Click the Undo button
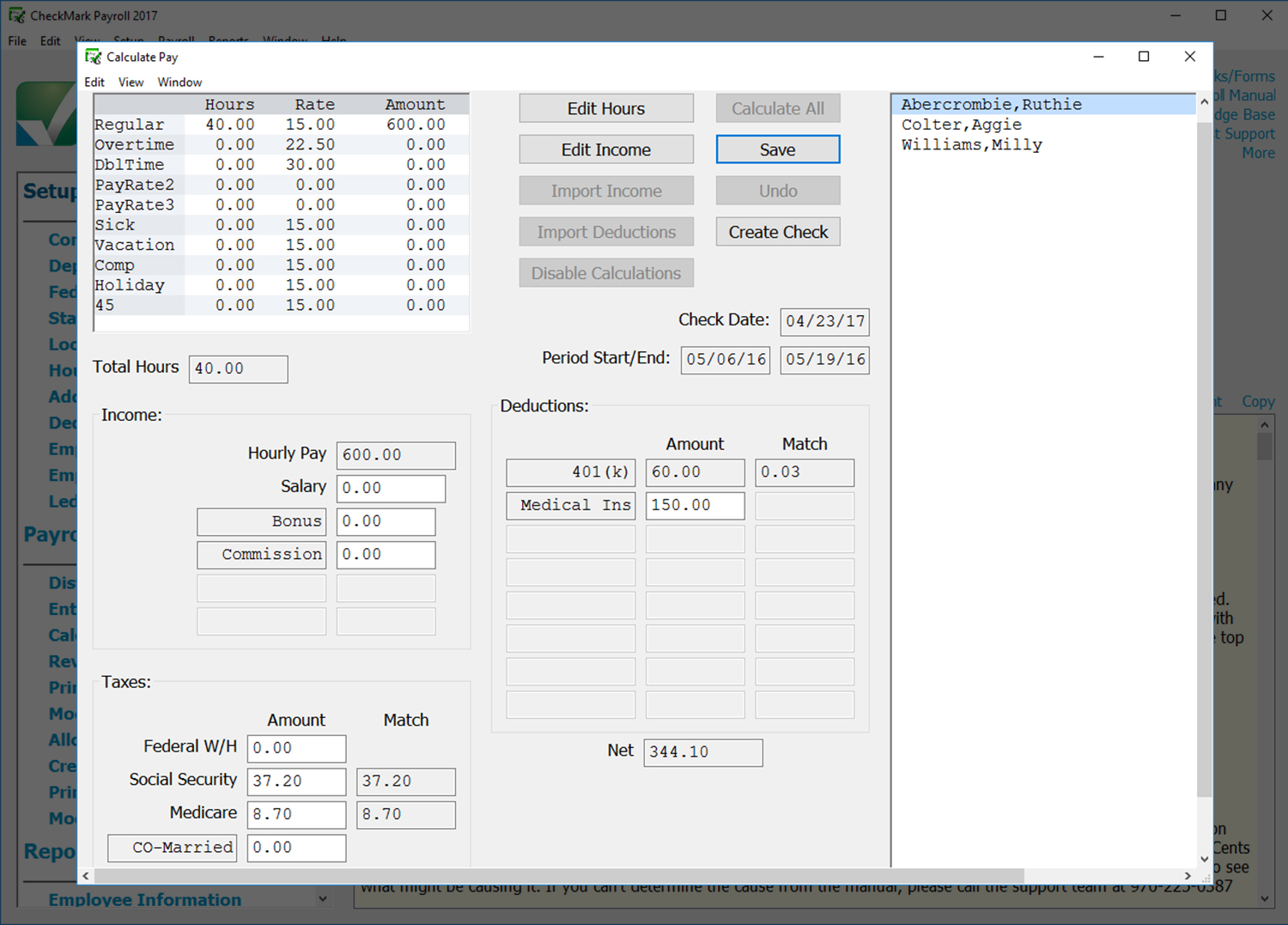The width and height of the screenshot is (1288, 925). click(x=778, y=191)
